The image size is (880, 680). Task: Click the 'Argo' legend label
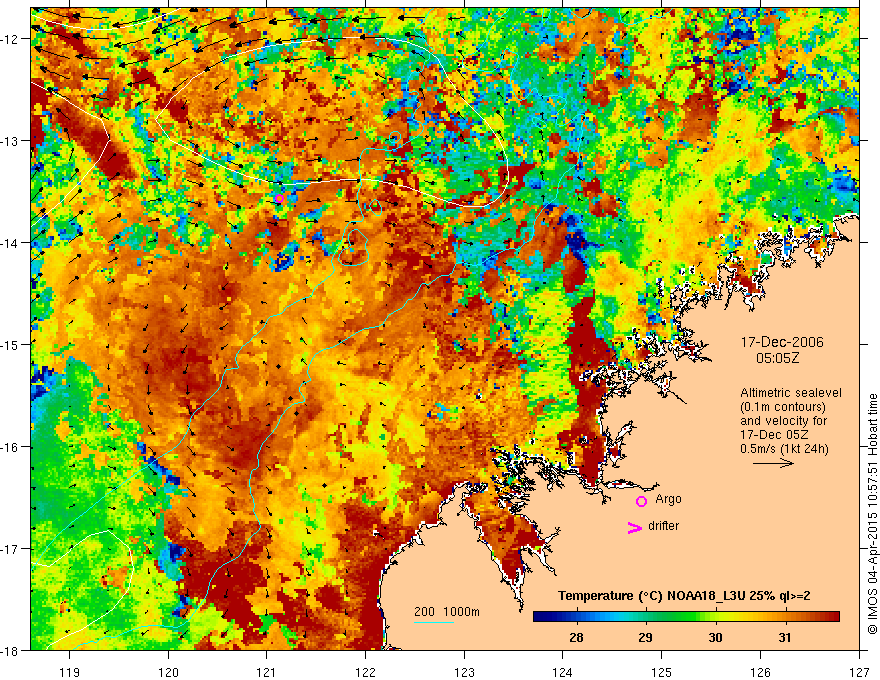pos(668,499)
